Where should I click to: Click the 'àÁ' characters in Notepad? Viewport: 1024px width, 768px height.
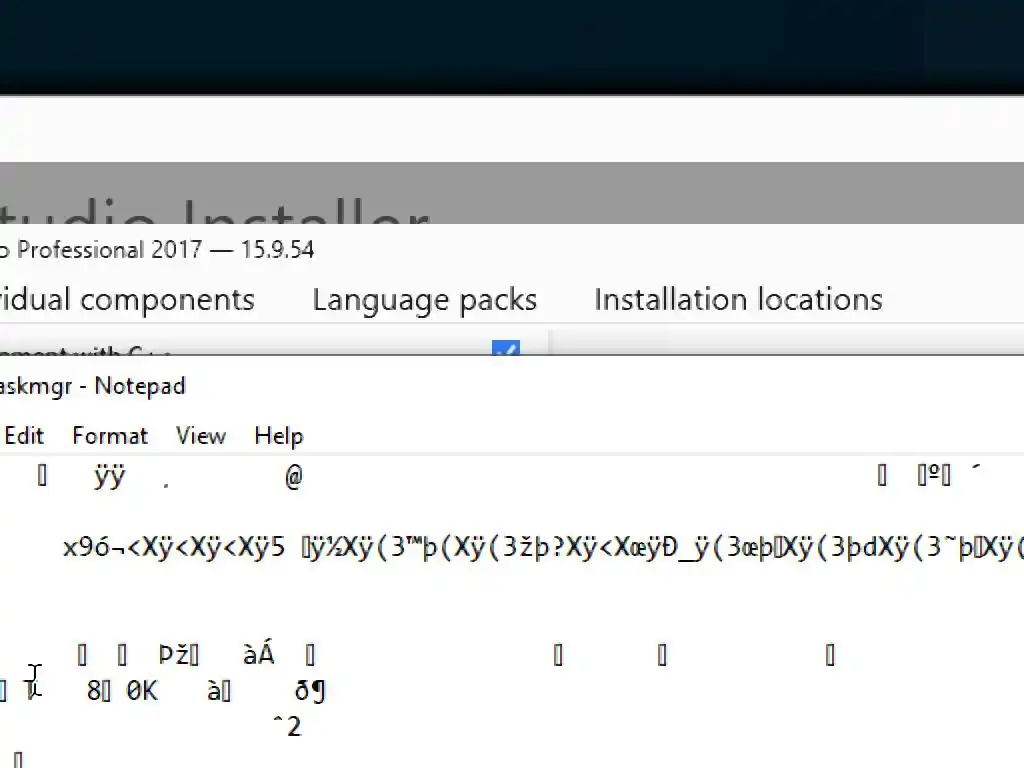(259, 653)
